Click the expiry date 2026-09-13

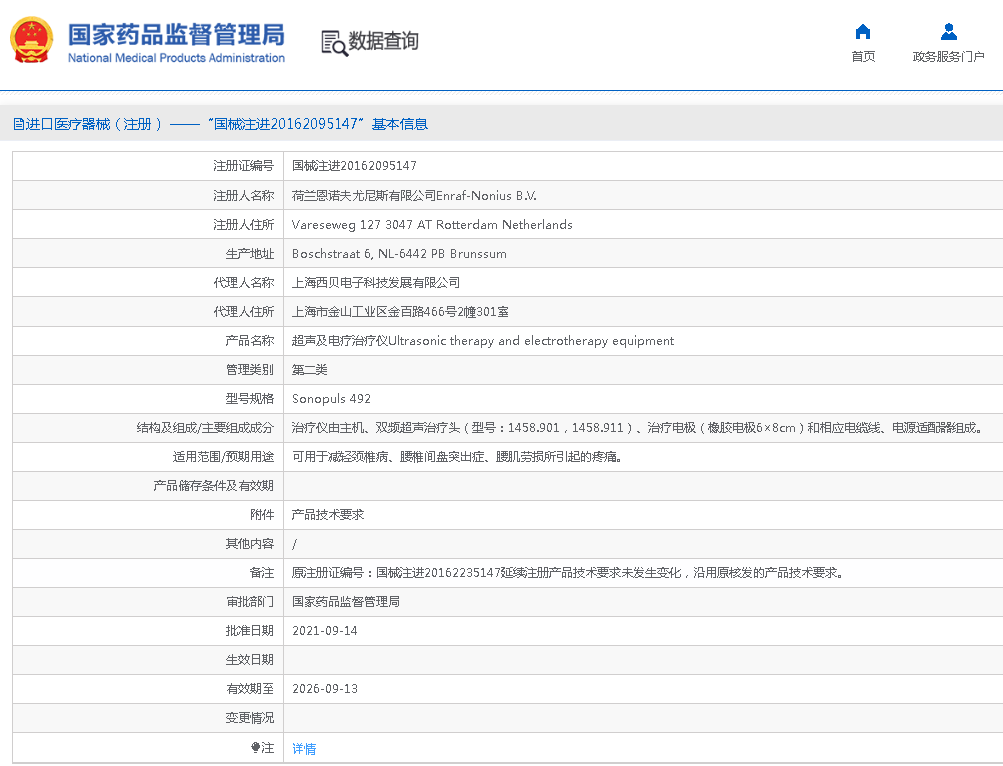(324, 689)
